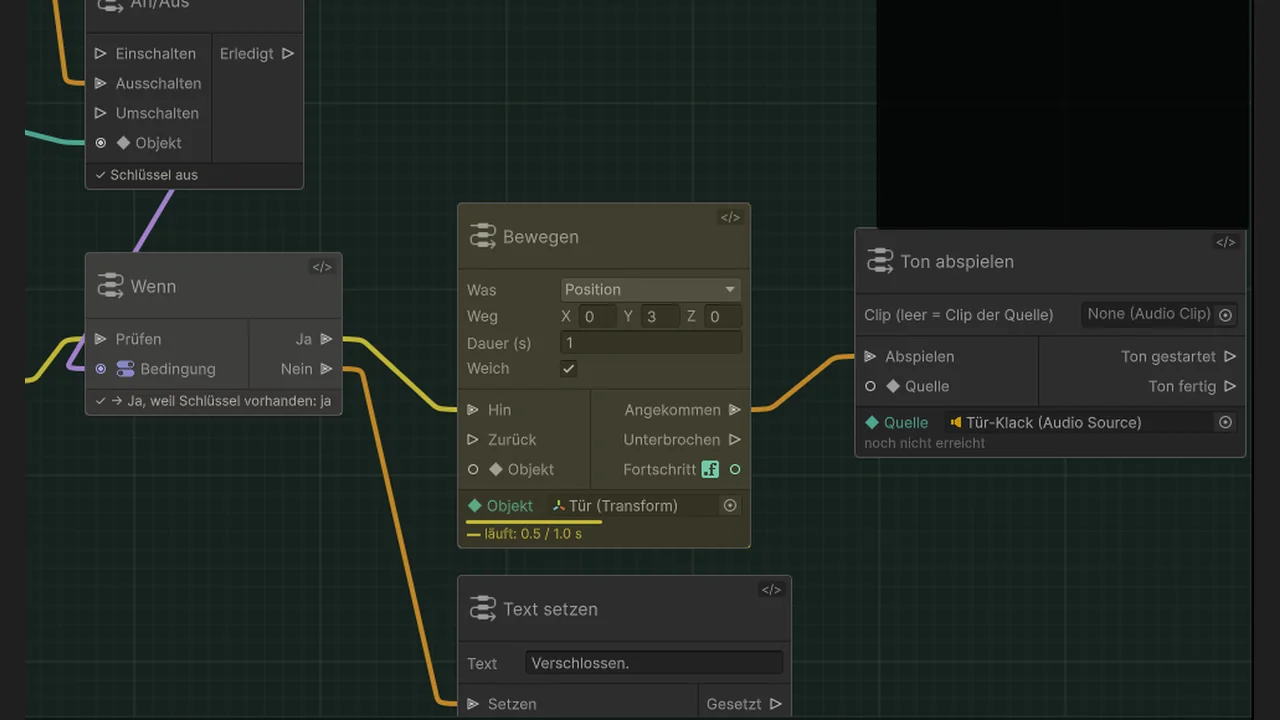Click the Weg X value field

click(597, 317)
